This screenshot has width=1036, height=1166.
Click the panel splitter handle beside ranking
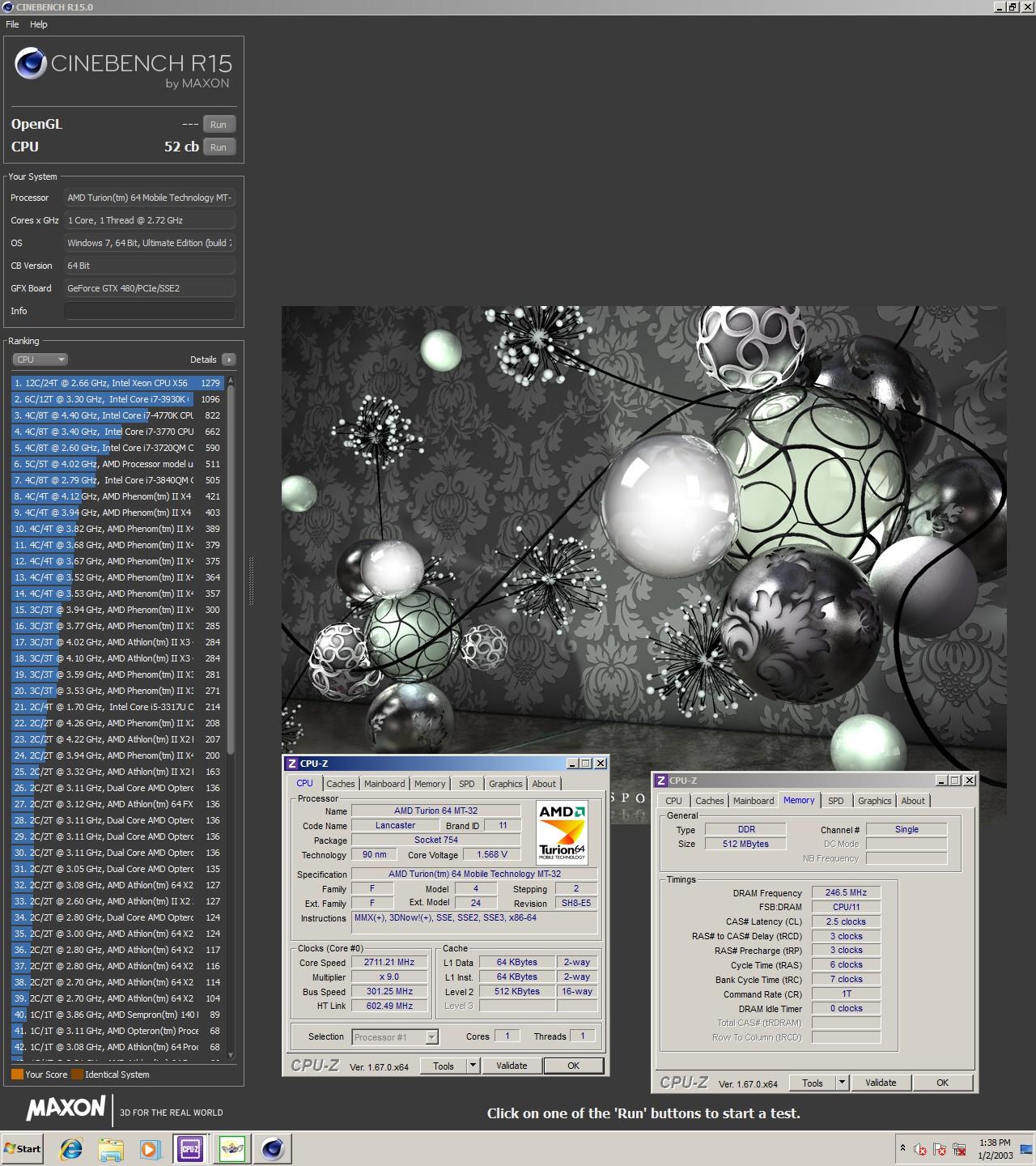[x=251, y=581]
